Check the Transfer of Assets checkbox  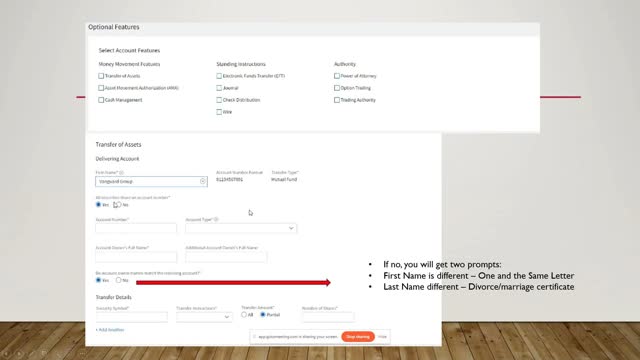pos(101,76)
